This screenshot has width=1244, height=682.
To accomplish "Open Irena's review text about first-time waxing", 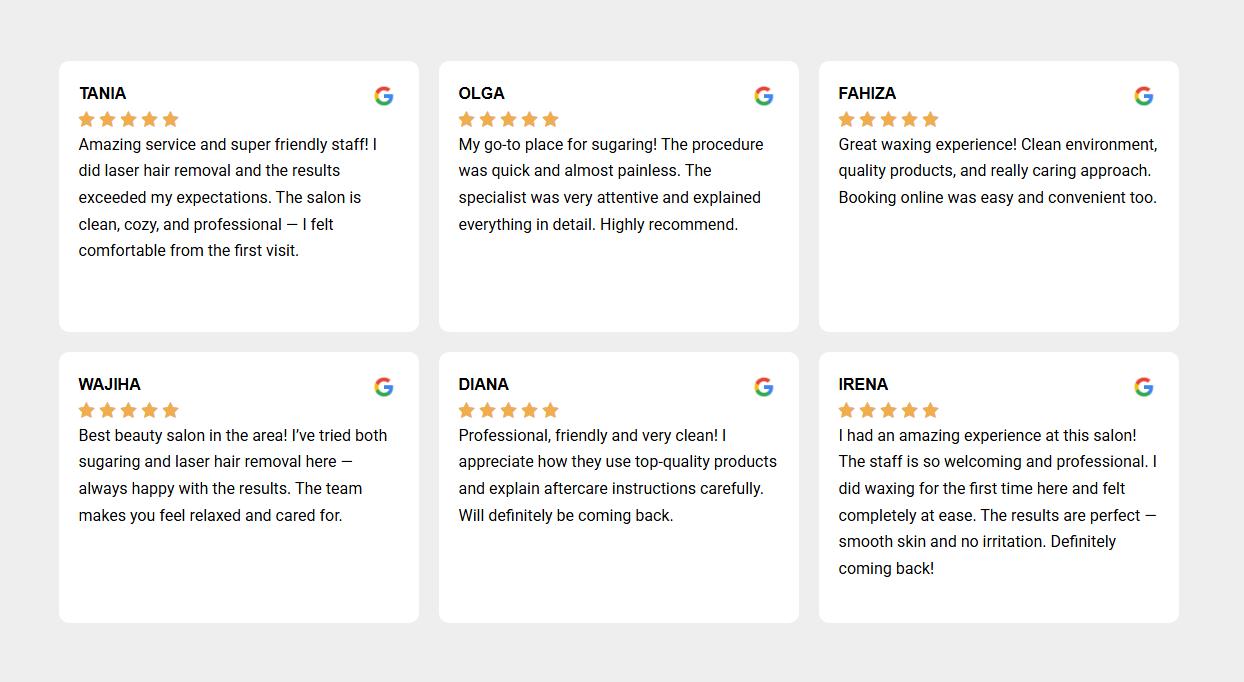I will [997, 501].
